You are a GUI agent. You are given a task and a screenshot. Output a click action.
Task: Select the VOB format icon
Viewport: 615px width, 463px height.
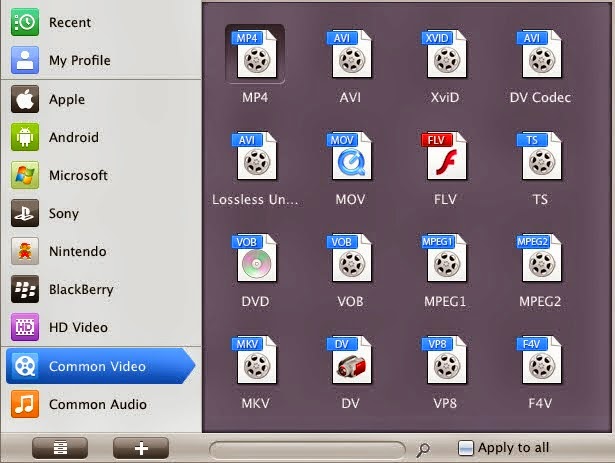point(350,258)
